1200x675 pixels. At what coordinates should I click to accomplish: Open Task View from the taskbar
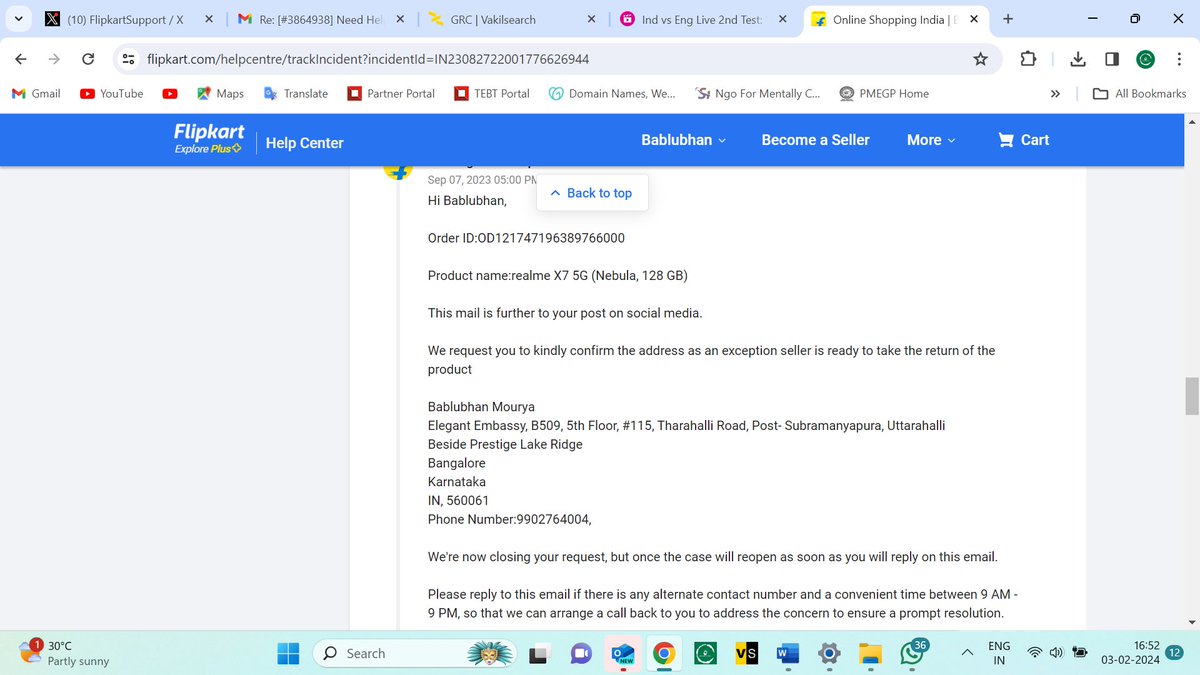[539, 653]
